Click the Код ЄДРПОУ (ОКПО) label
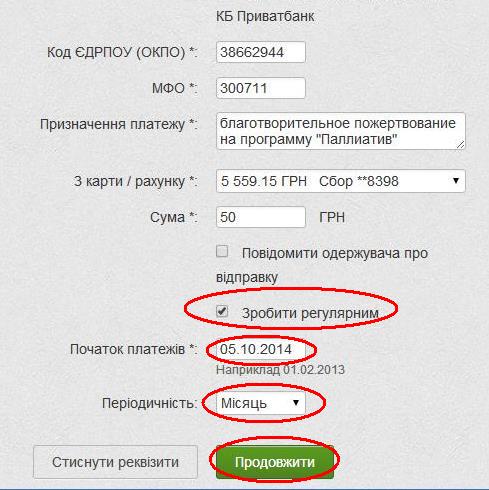The height and width of the screenshot is (490, 489). (x=122, y=52)
